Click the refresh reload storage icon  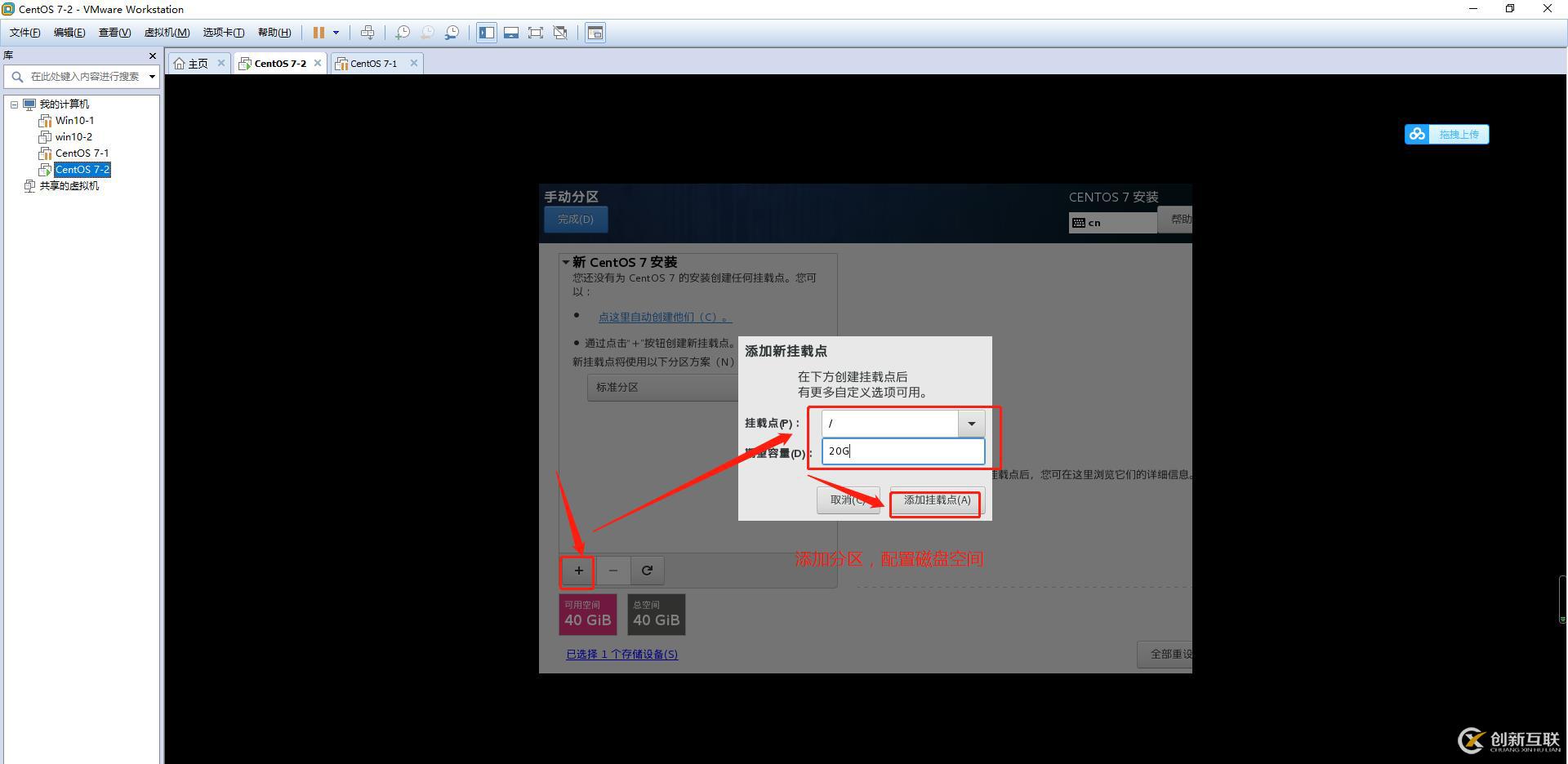click(648, 571)
